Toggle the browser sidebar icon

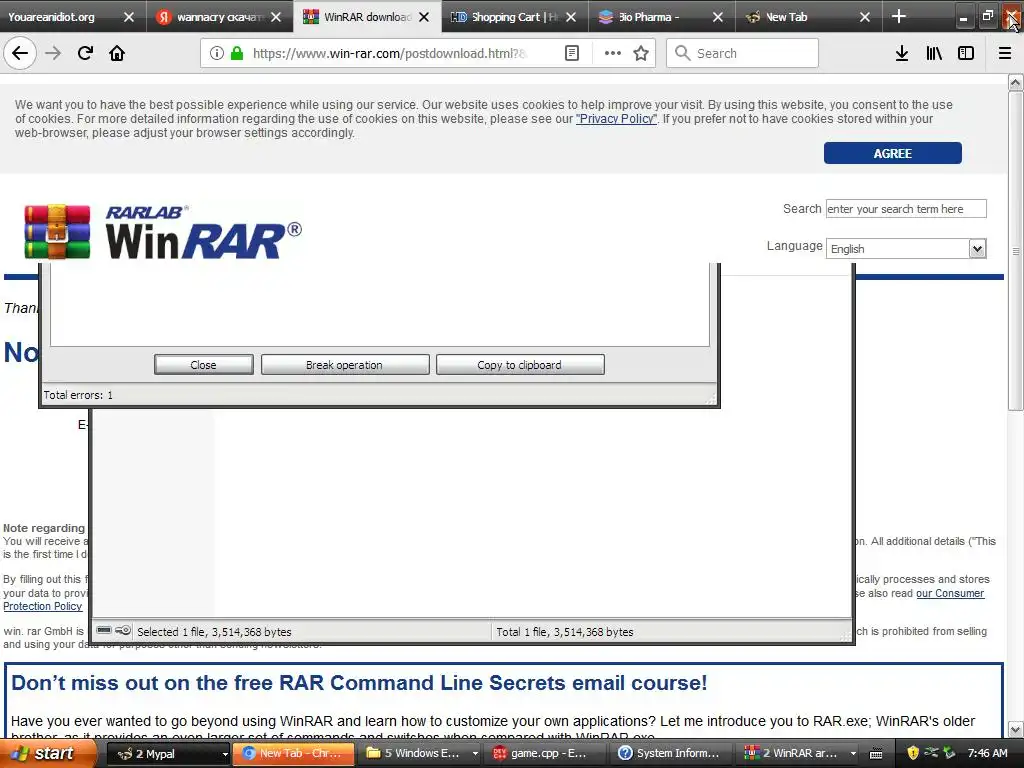point(966,54)
